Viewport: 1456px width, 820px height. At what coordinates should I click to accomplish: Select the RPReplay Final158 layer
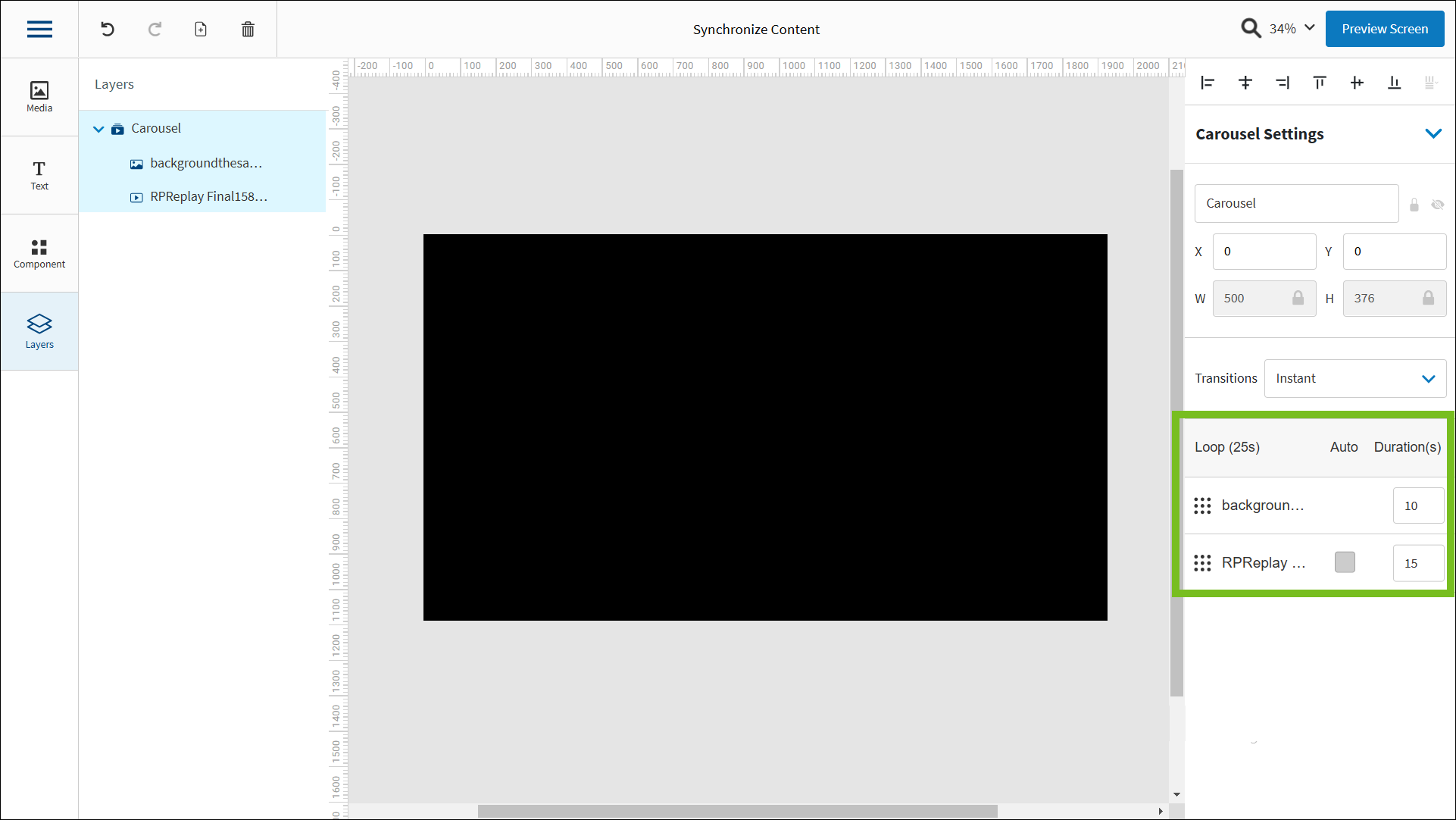[x=208, y=196]
